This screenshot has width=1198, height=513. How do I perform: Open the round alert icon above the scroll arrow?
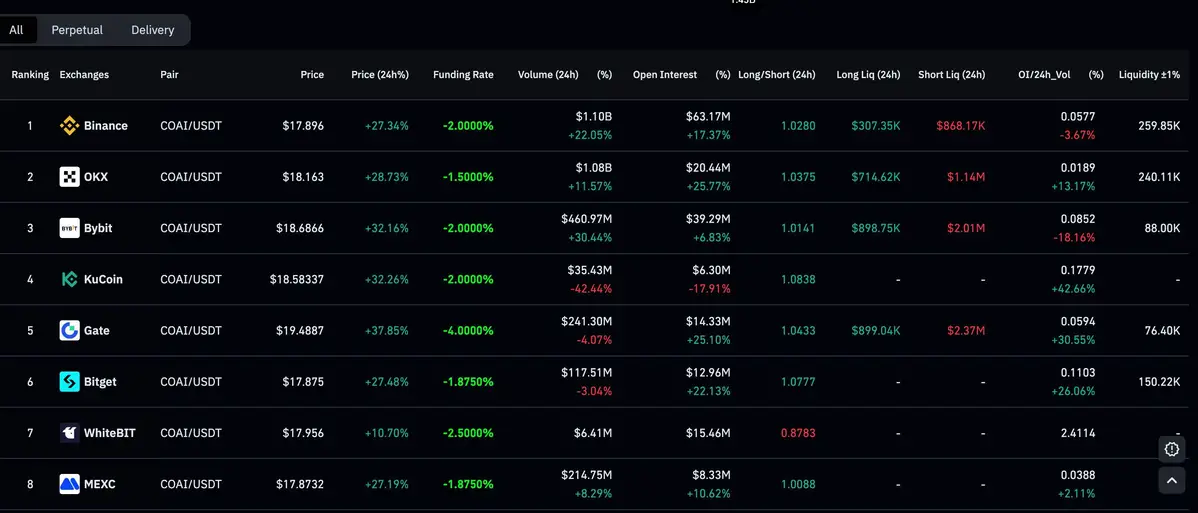(x=1172, y=448)
